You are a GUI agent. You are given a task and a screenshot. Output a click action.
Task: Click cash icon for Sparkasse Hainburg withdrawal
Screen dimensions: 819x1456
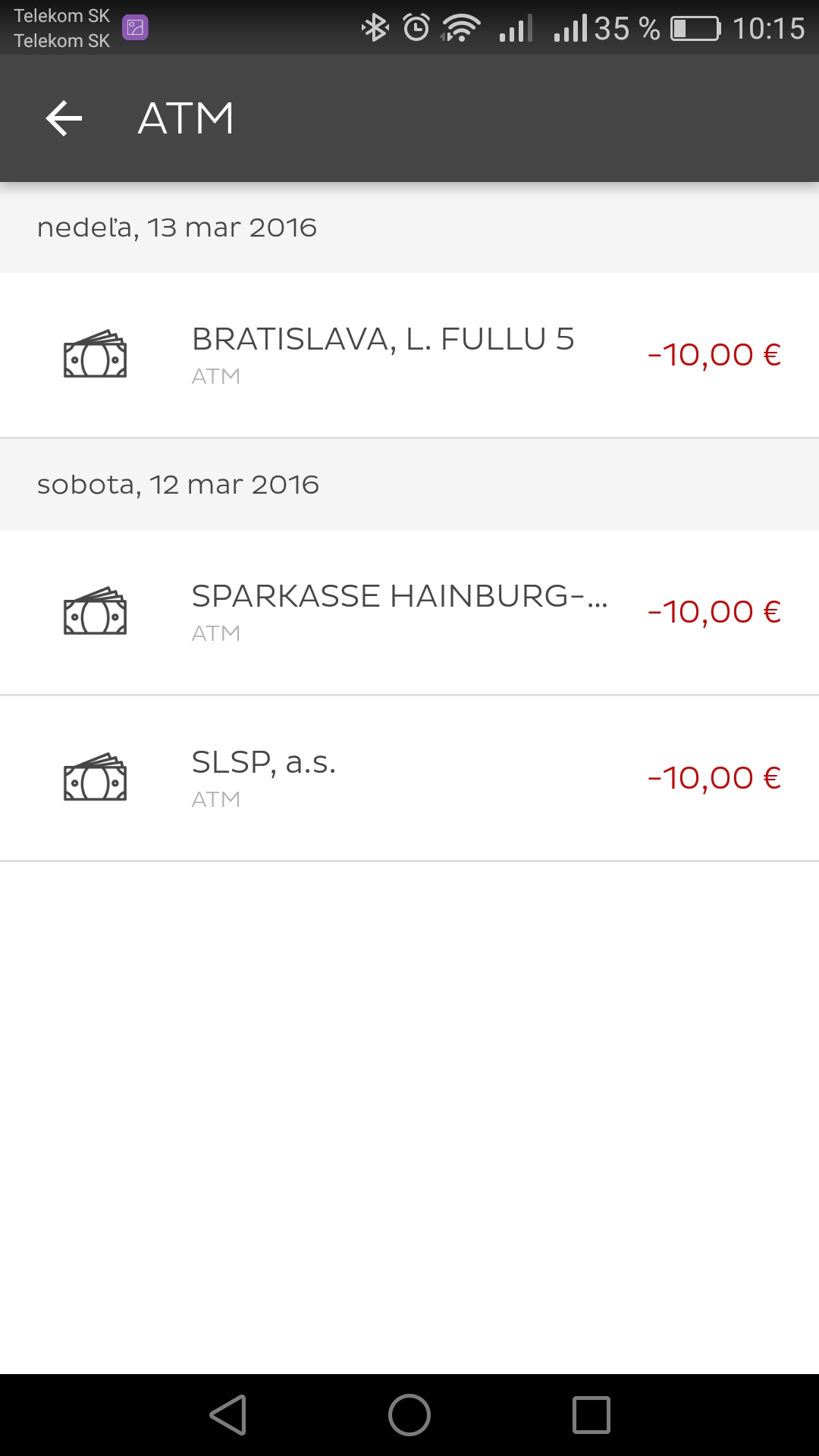95,611
